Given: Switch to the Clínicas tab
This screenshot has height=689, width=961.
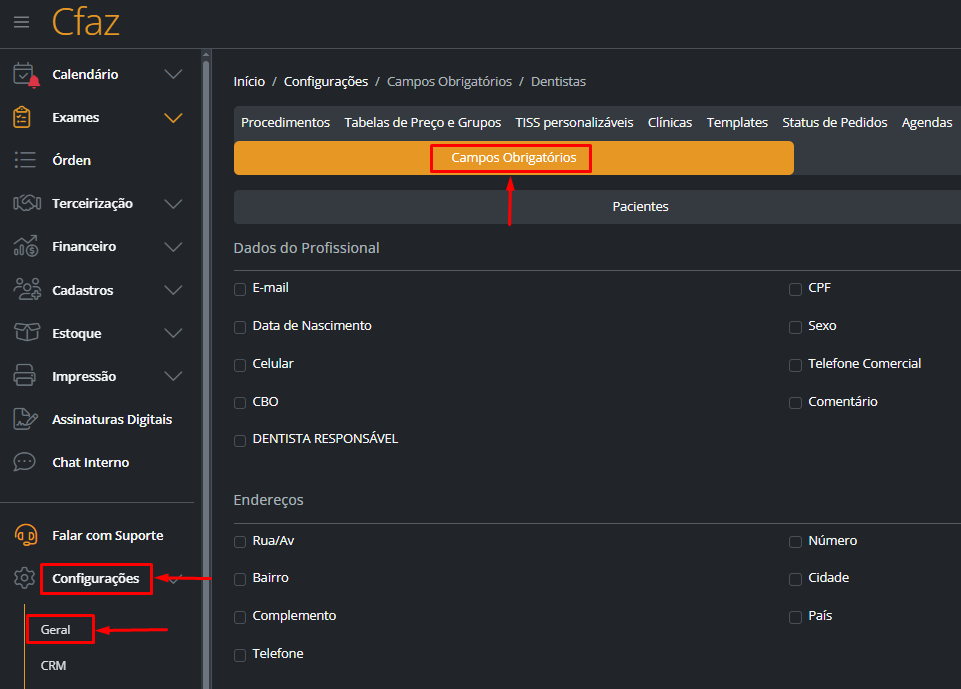Looking at the screenshot, I should (x=670, y=123).
